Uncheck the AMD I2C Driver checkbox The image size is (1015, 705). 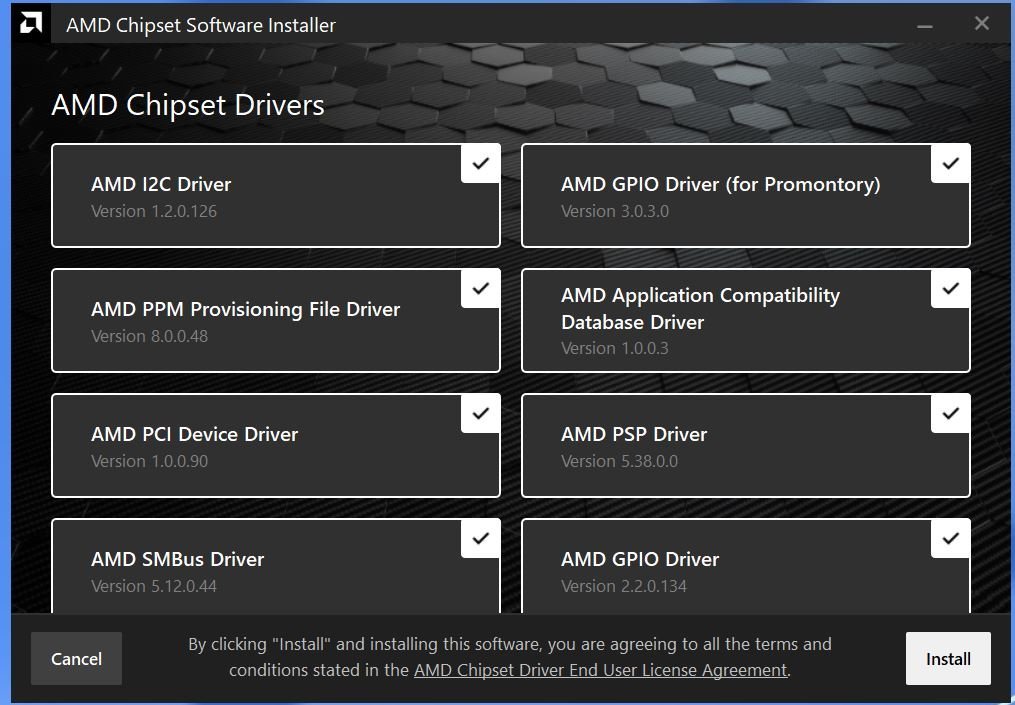(x=480, y=164)
